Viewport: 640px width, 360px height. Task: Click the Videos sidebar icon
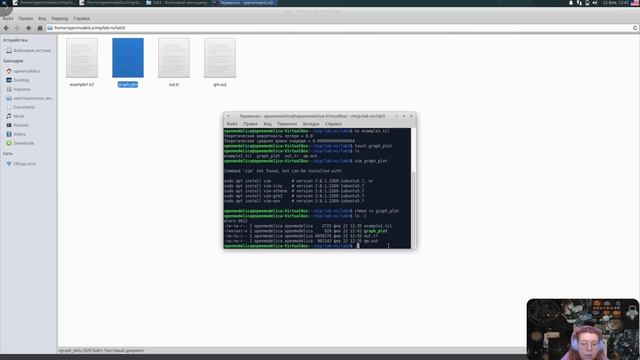pos(9,134)
